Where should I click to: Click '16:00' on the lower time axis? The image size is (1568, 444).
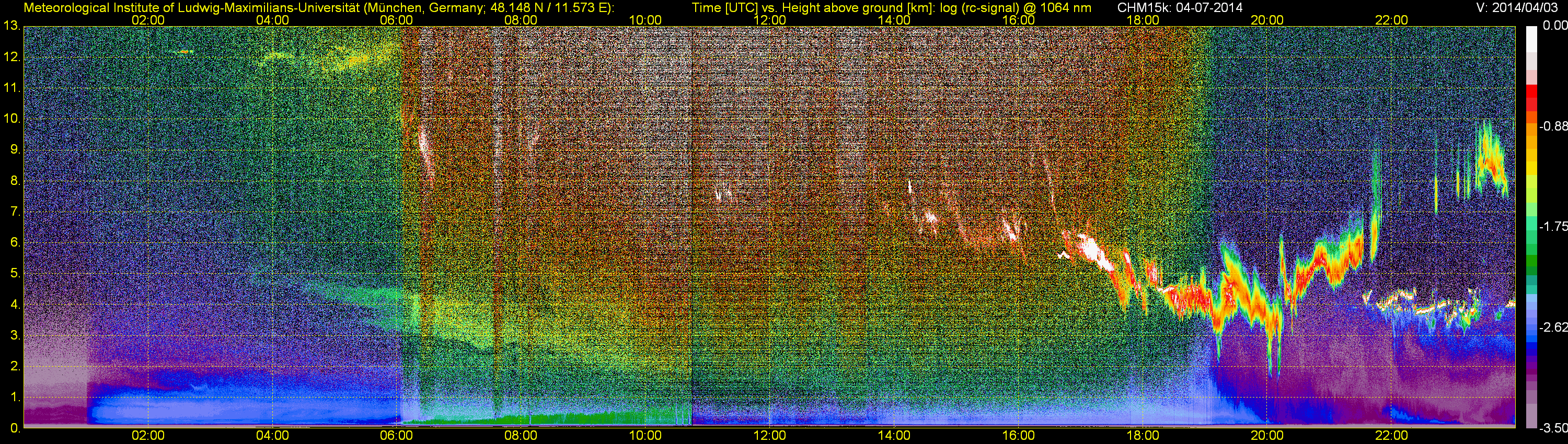pyautogui.click(x=1018, y=436)
